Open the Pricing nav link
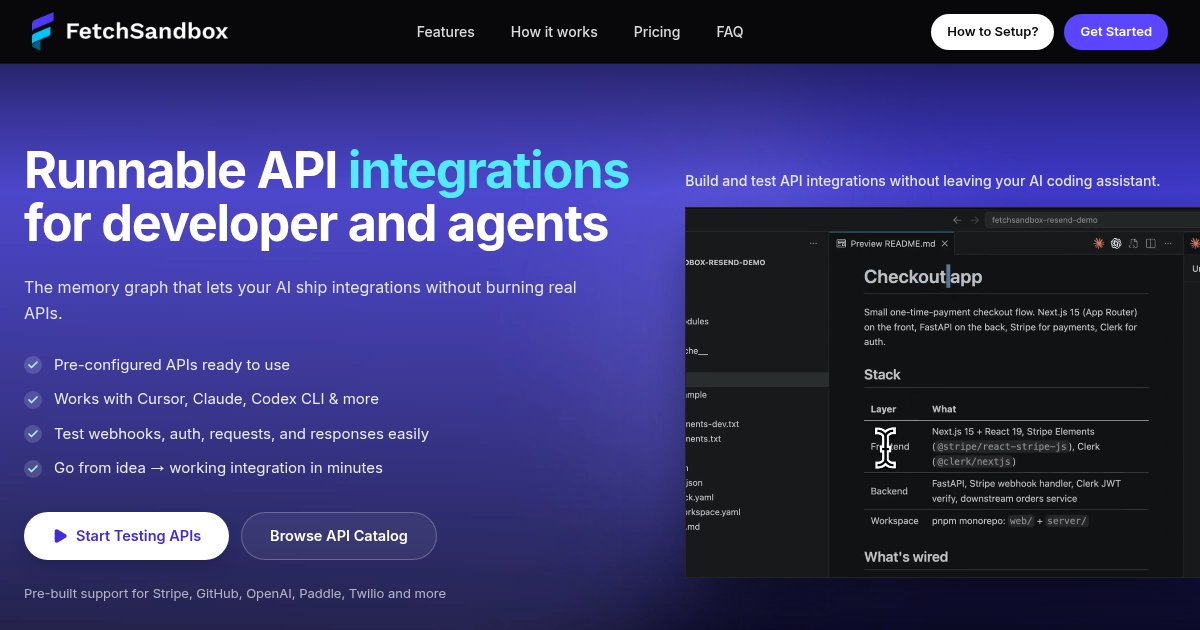 pyautogui.click(x=657, y=32)
